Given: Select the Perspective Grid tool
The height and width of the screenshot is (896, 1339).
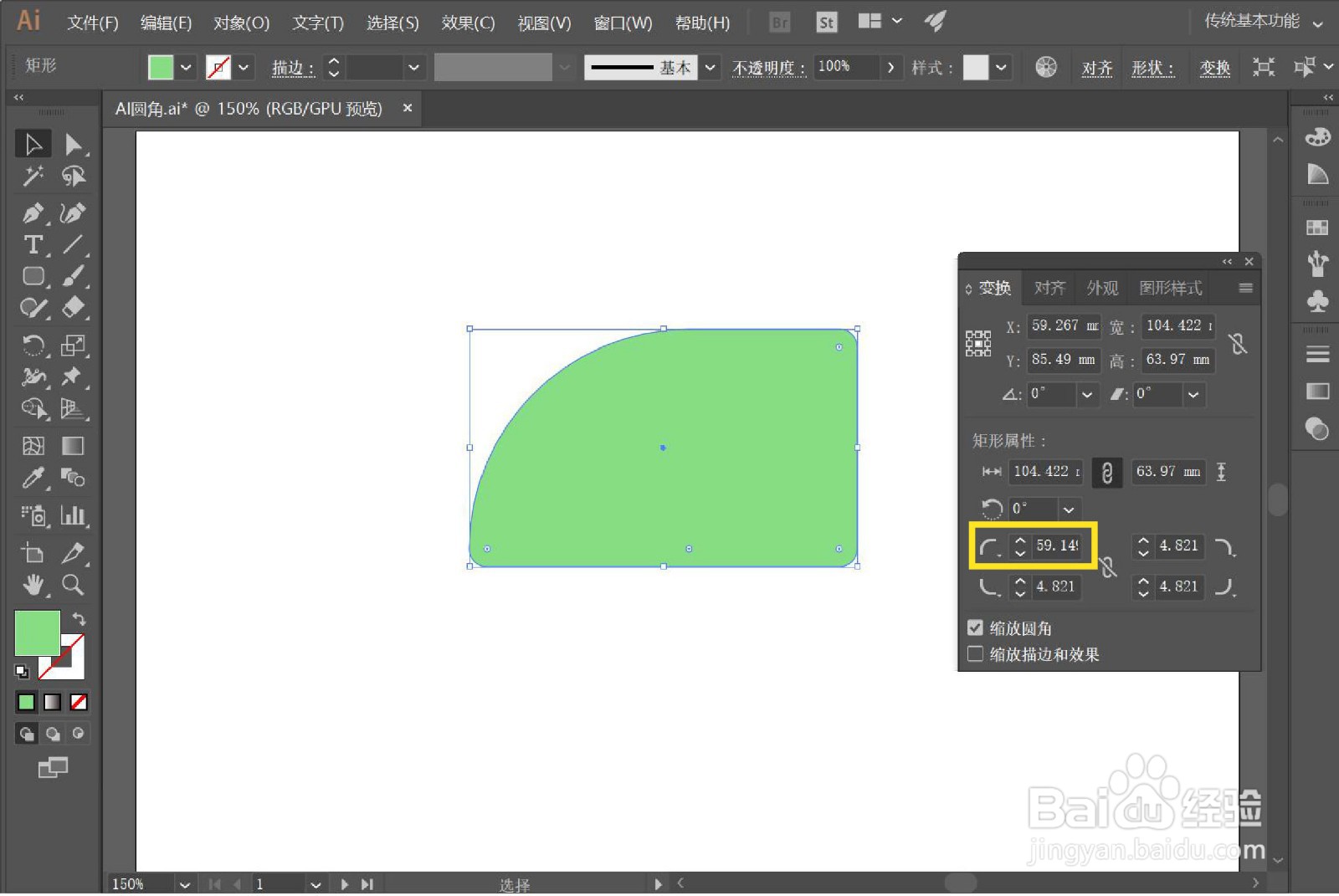Looking at the screenshot, I should pyautogui.click(x=74, y=408).
